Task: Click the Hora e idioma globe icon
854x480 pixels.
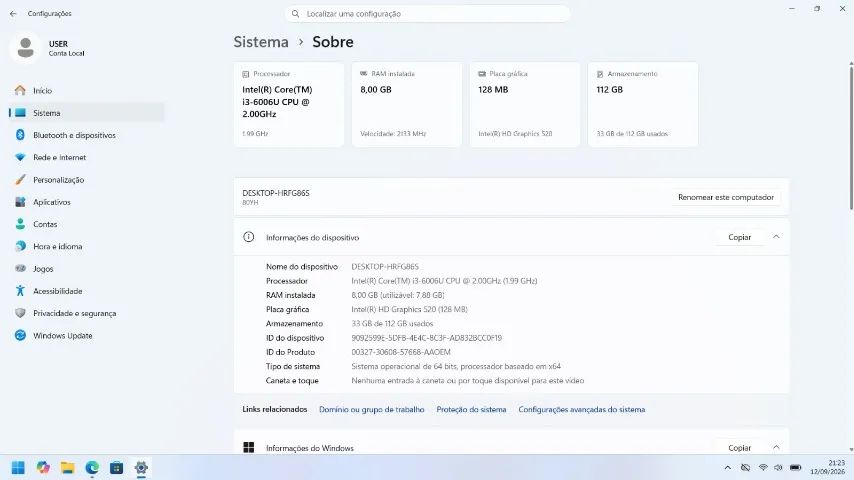Action: tap(20, 246)
